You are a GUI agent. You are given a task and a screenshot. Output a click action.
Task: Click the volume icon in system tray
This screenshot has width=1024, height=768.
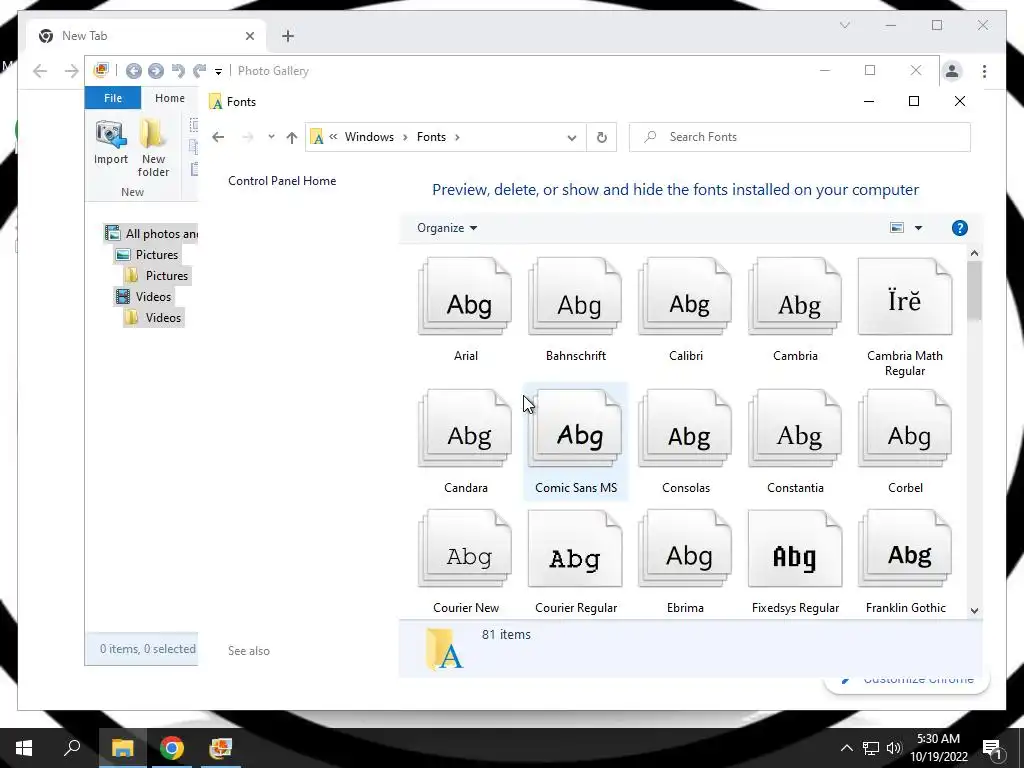894,748
